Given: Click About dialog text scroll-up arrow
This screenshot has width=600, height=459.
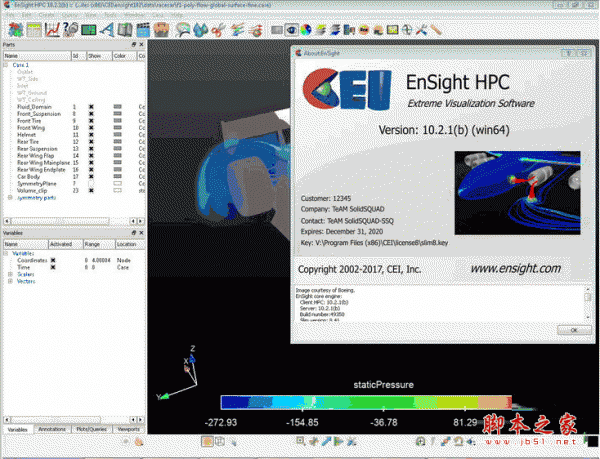Looking at the screenshot, I should (x=588, y=289).
